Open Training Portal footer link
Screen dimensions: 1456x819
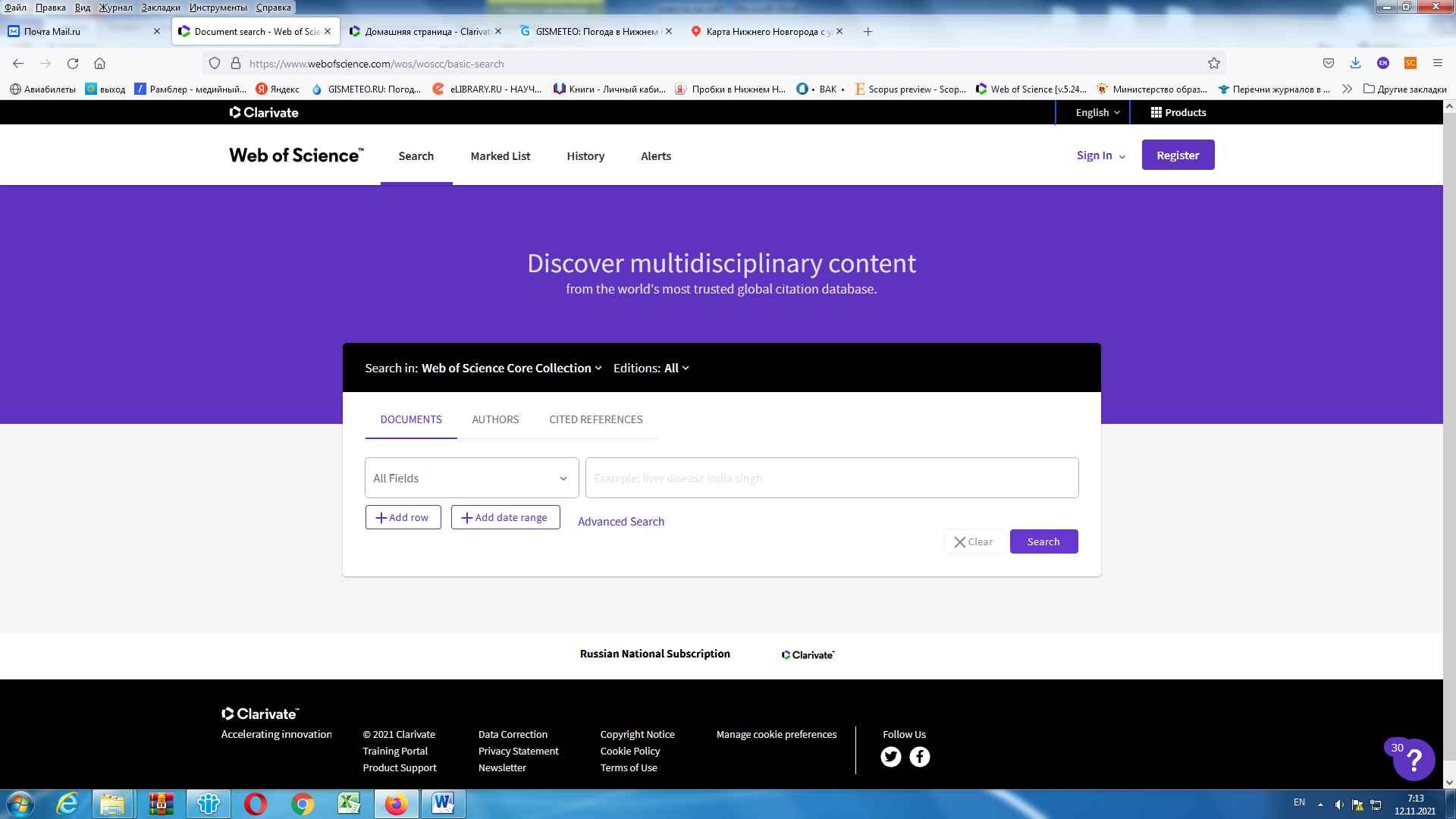395,751
